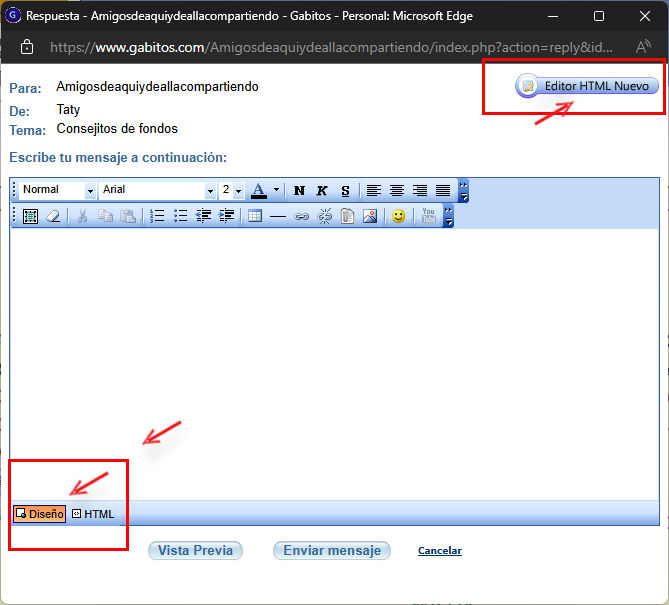Insert a table into the message

[x=255, y=216]
